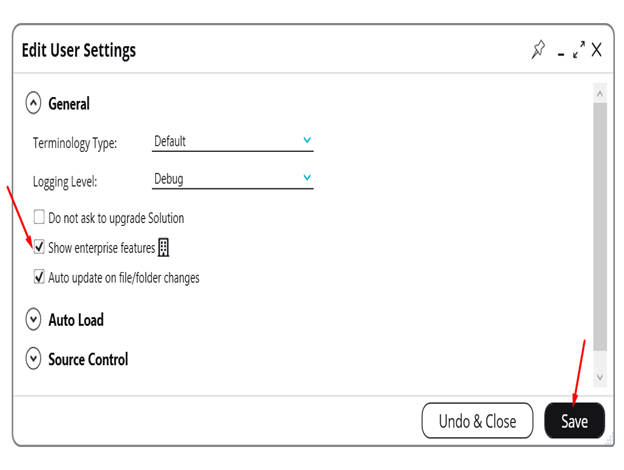Disable Auto update on file/folder changes
Screen dimensions: 624x470
pyautogui.click(x=39, y=277)
